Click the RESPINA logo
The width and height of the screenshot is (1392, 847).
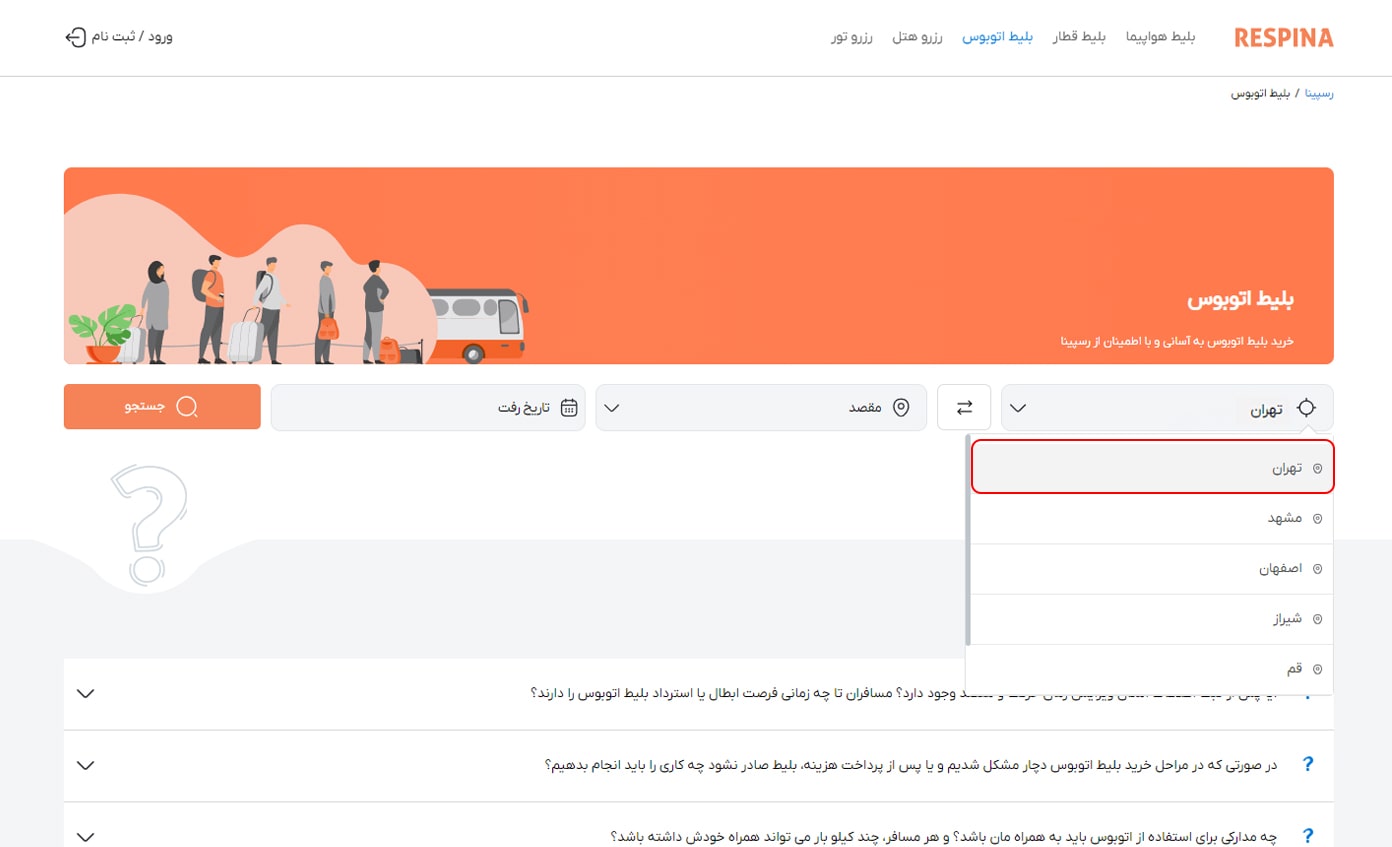coord(1283,38)
